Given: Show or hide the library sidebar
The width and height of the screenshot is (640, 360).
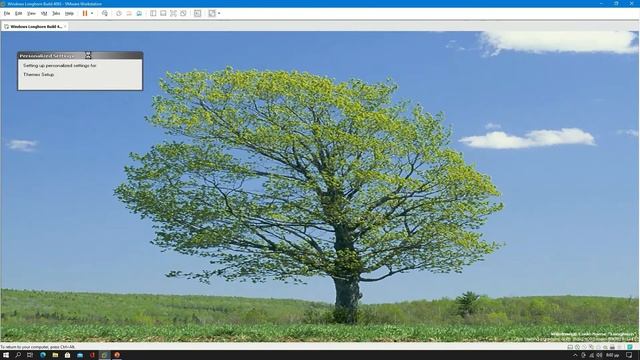Looking at the screenshot, I should click(153, 13).
